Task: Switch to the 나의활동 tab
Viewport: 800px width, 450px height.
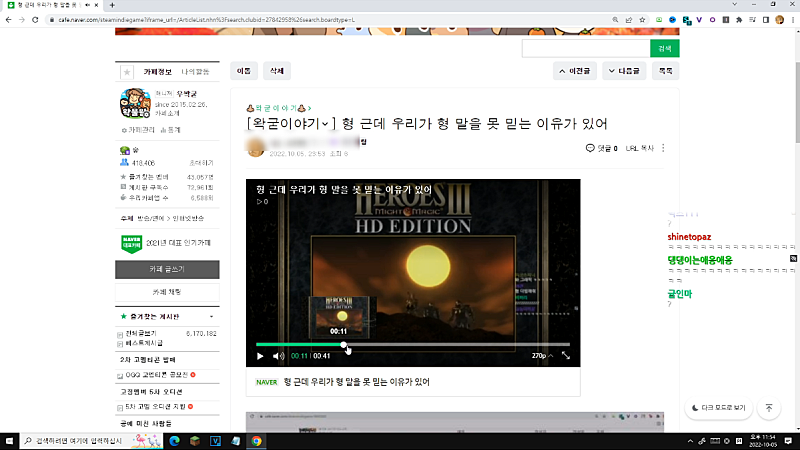Action: [x=195, y=72]
